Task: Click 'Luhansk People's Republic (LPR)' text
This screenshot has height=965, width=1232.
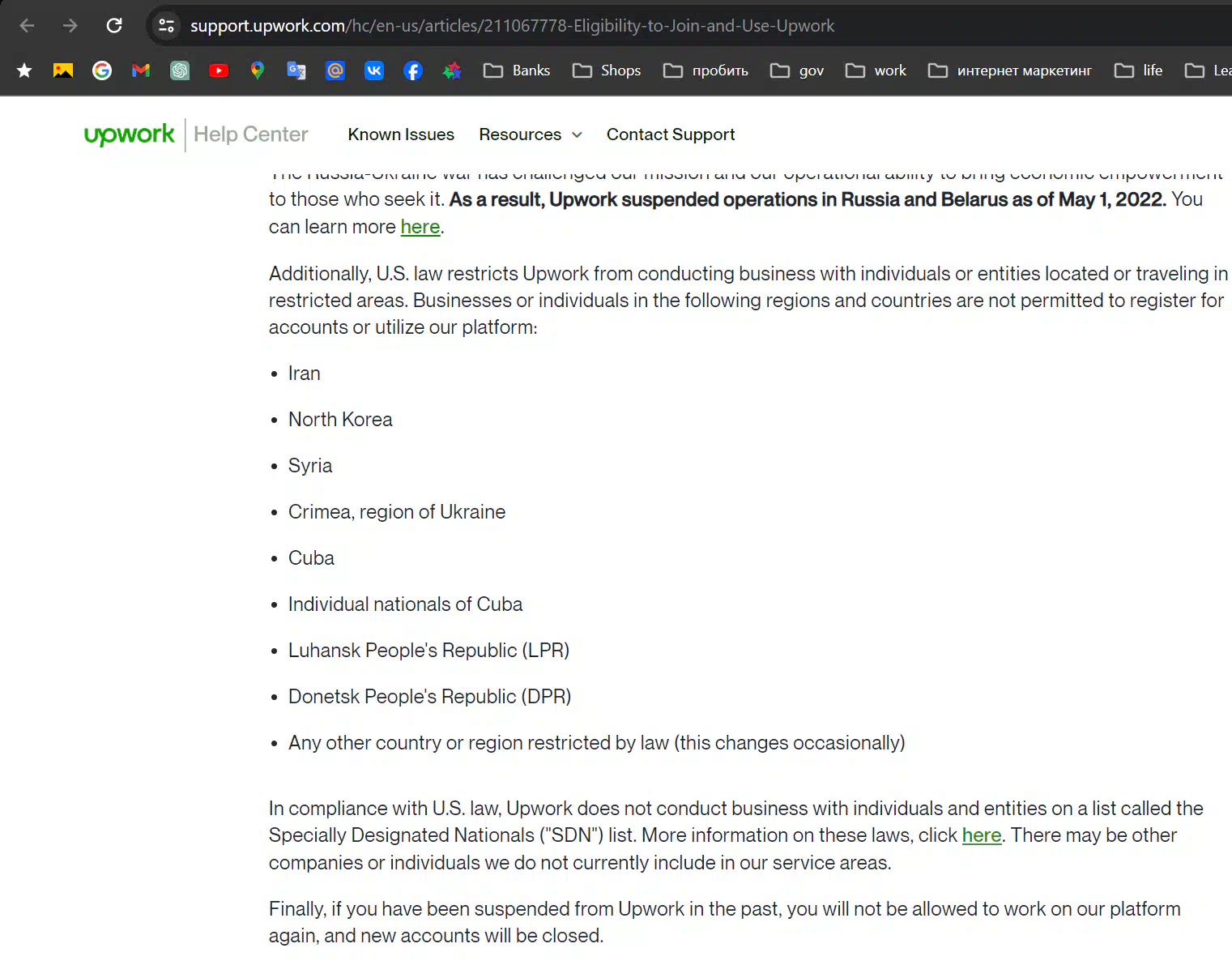Action: pos(428,651)
